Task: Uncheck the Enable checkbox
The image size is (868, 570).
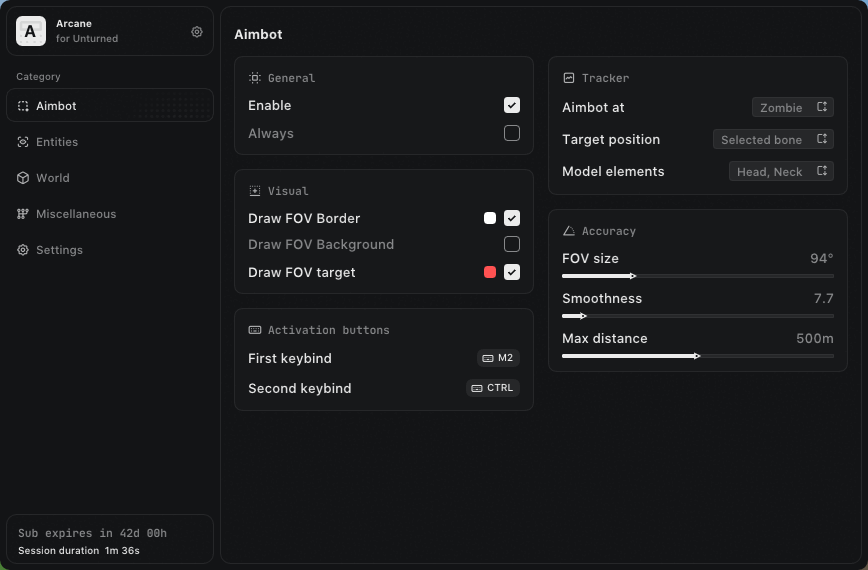Action: [x=512, y=105]
